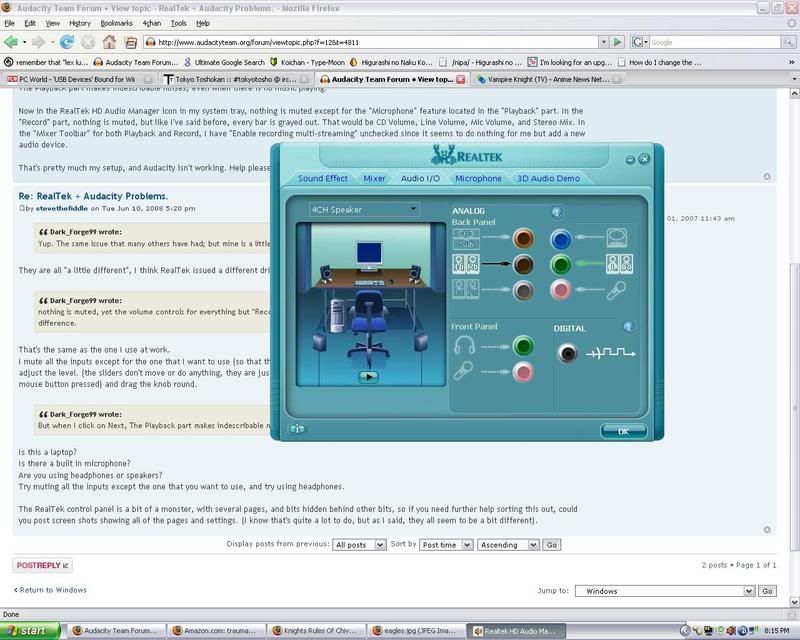Click the orange center/subwoofer jack
The image size is (800, 640).
523,239
